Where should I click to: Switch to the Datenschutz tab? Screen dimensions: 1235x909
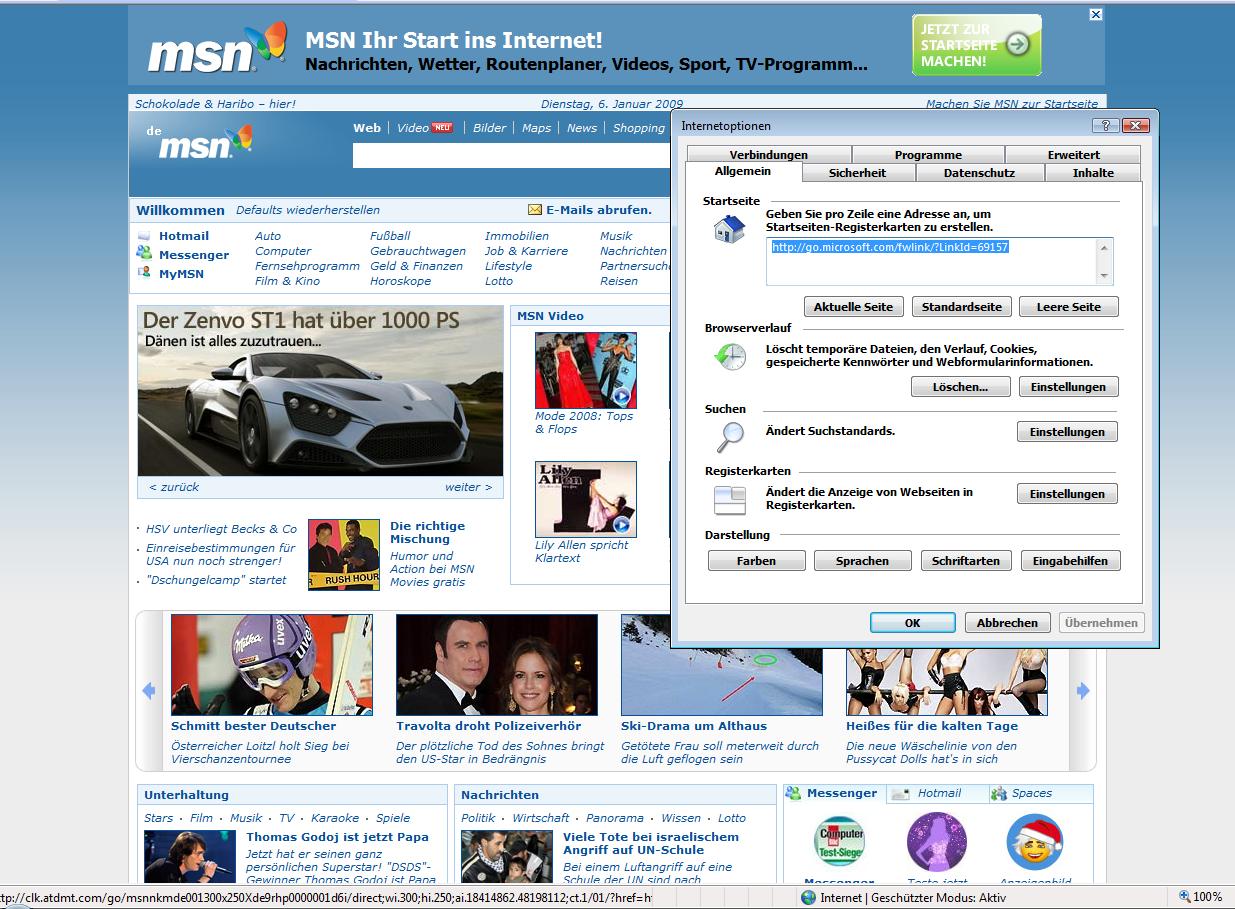(979, 173)
